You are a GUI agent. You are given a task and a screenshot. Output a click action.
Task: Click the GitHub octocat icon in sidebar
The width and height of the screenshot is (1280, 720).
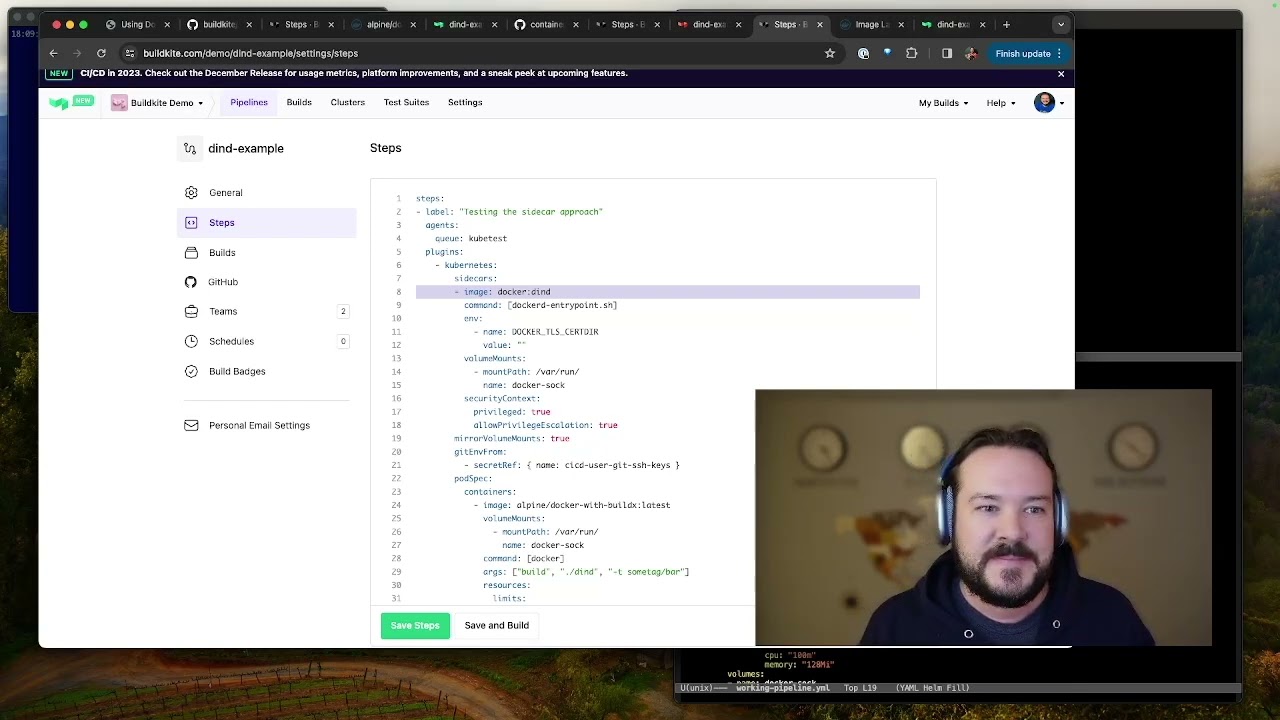[x=191, y=282]
